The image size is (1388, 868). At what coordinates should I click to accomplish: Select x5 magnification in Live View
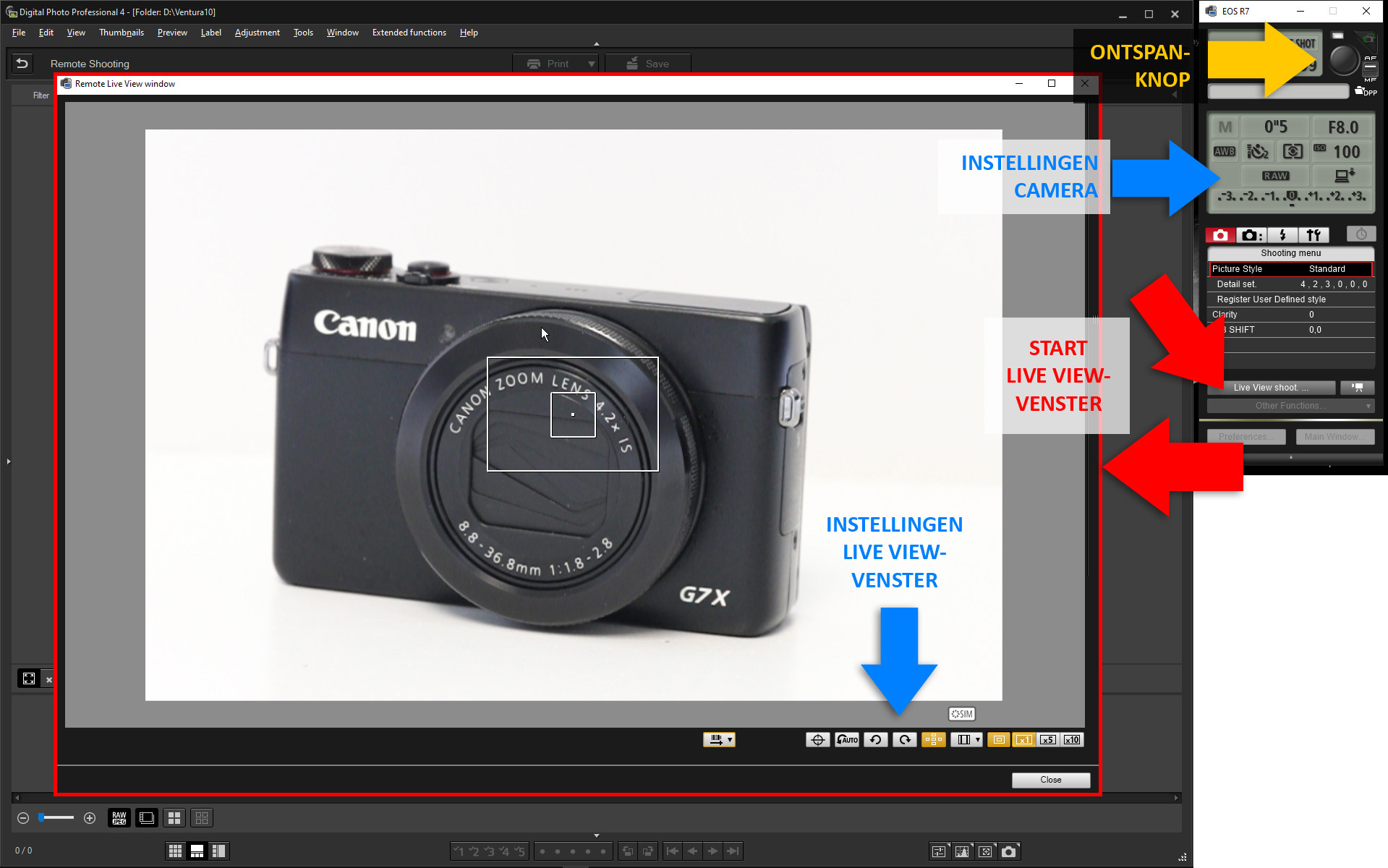pos(1047,739)
